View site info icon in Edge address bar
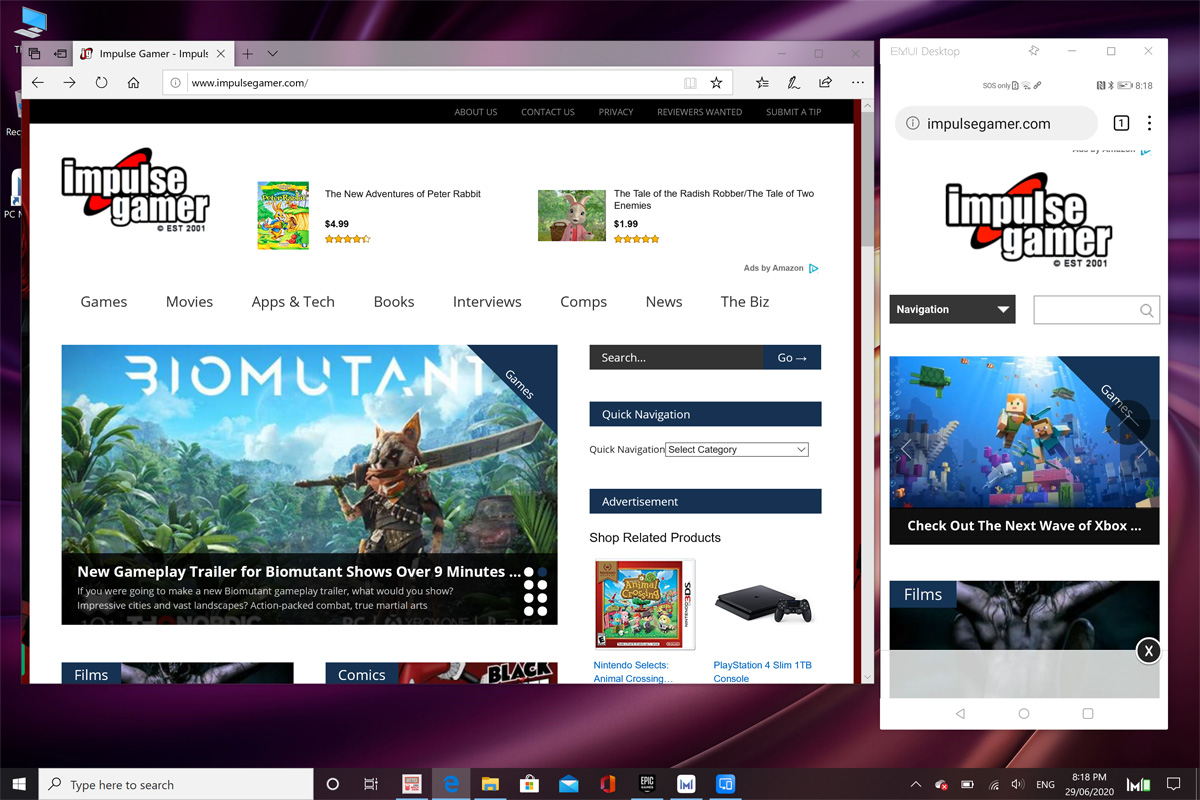 click(x=176, y=83)
